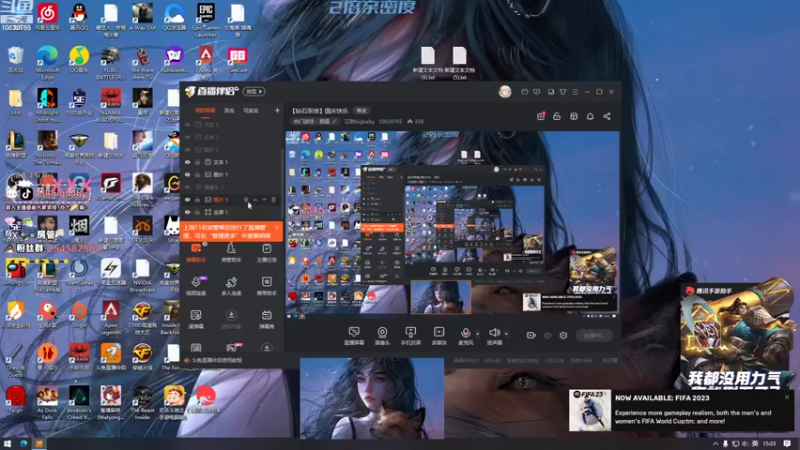Open the Windows Start menu
800x450 pixels.
click(7, 444)
